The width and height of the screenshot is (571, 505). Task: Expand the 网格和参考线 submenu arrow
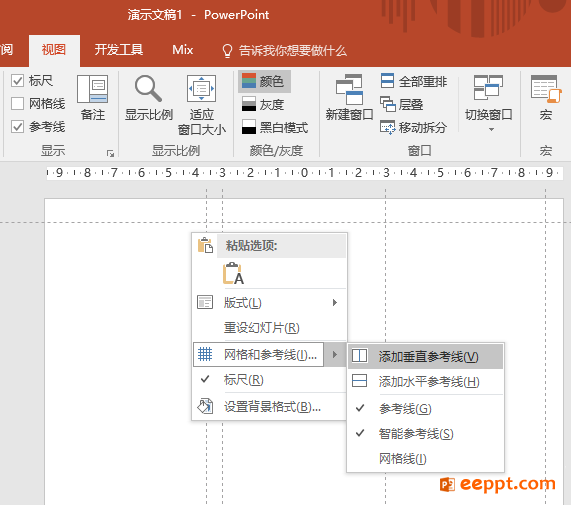335,354
